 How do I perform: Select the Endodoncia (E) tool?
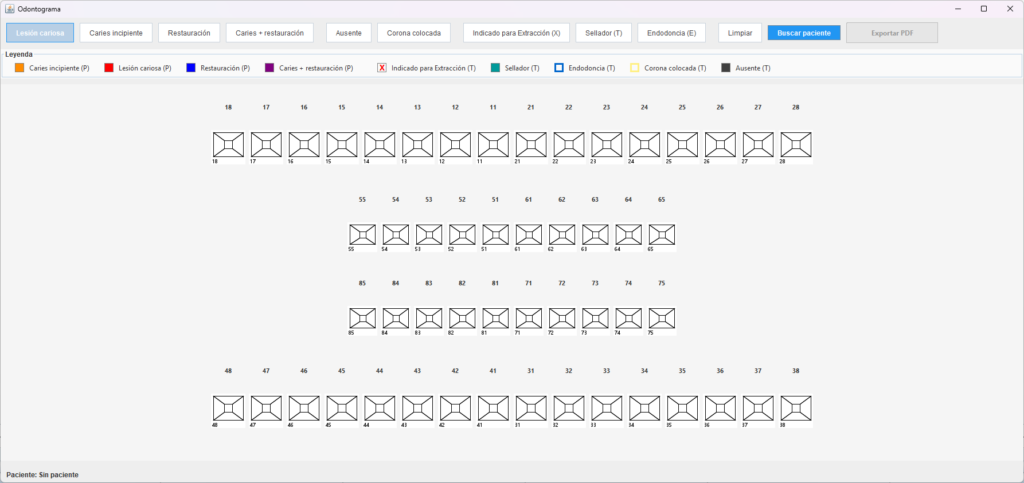pyautogui.click(x=672, y=33)
